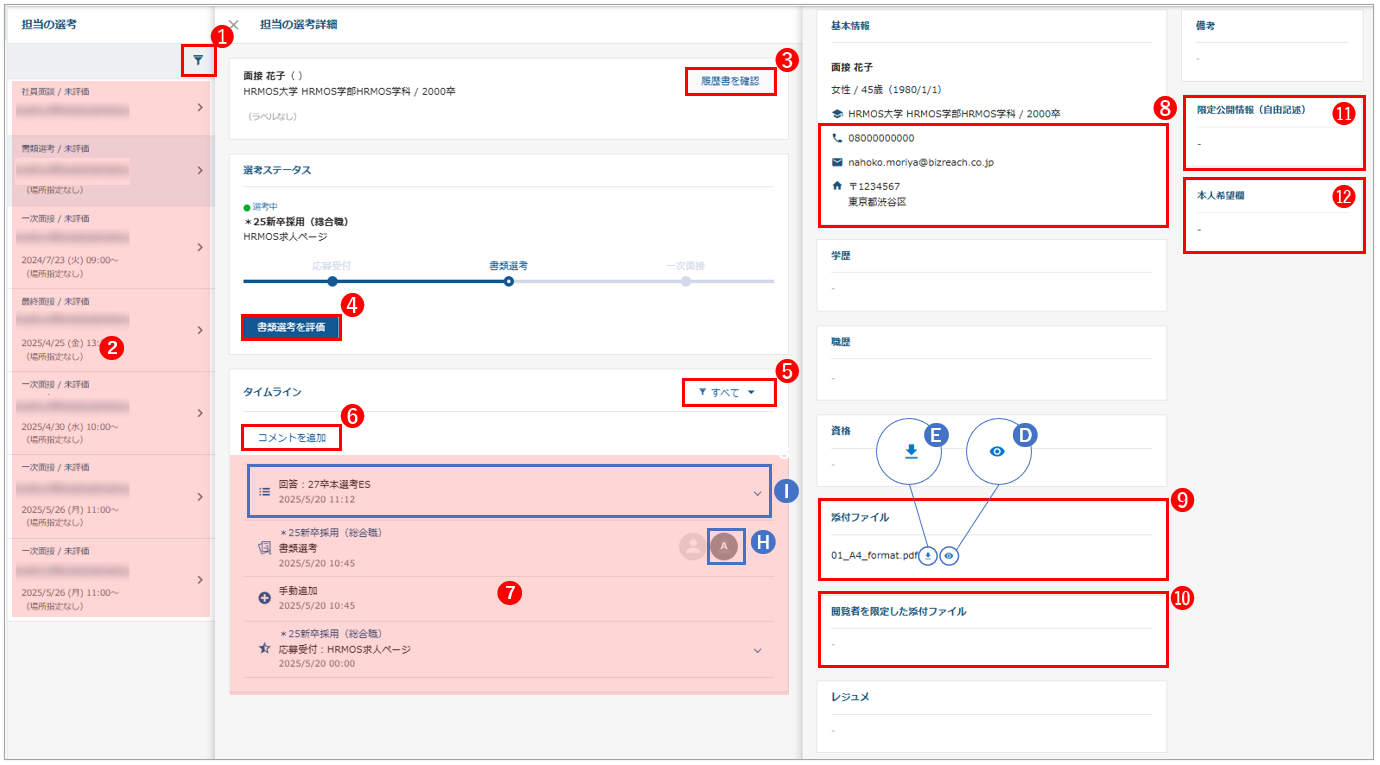Open the すべて timeline filter dropdown
Screen dimensions: 1380x765
click(x=729, y=393)
